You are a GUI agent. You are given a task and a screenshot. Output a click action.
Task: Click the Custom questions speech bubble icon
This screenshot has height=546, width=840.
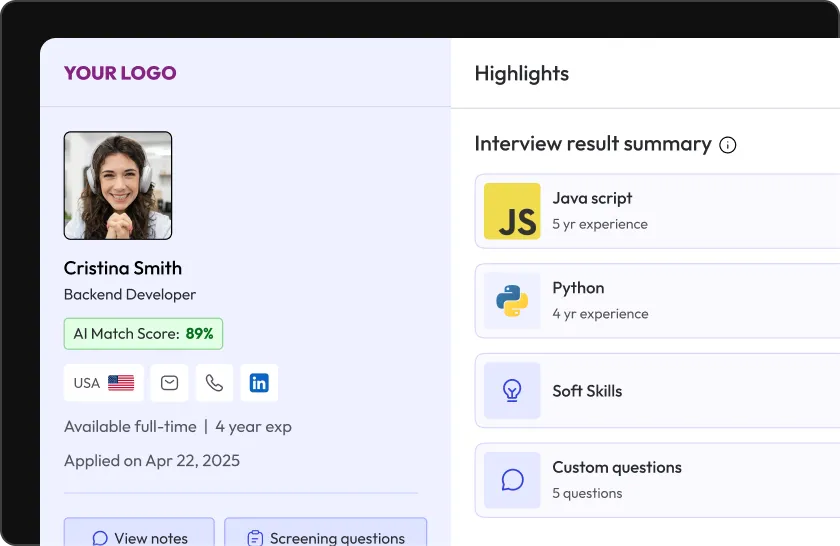512,480
